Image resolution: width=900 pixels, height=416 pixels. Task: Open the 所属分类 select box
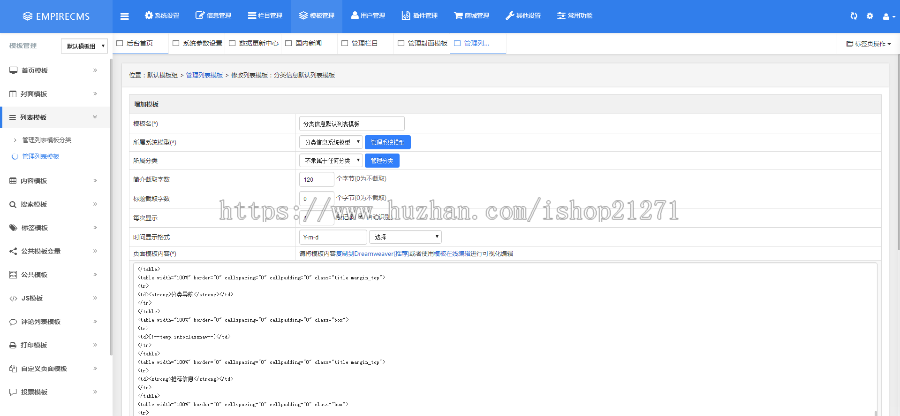click(331, 161)
